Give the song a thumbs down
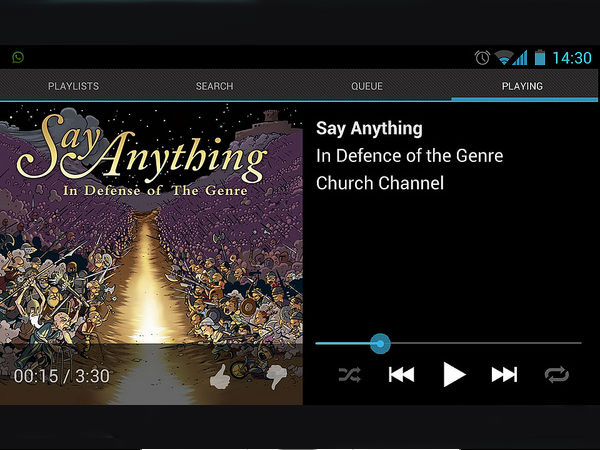Viewport: 600px width, 450px height. pyautogui.click(x=276, y=377)
